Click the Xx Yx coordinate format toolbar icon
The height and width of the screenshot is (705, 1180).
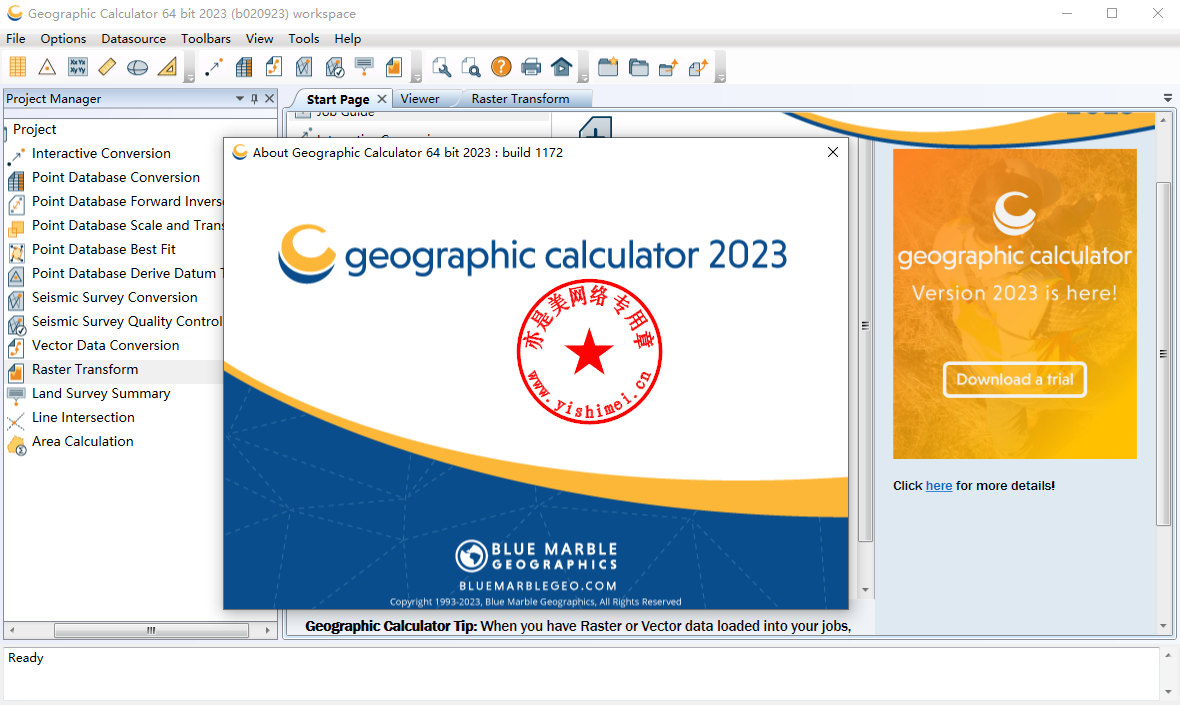[x=78, y=67]
